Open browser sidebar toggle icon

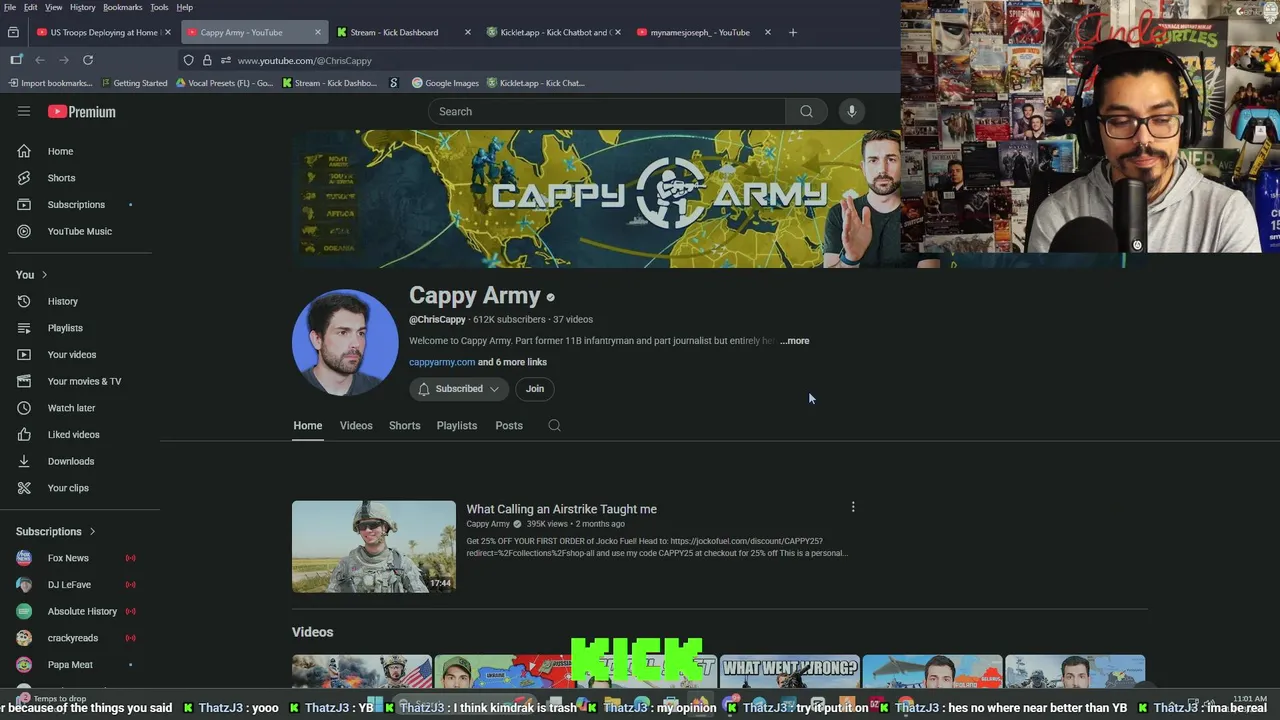(x=16, y=60)
